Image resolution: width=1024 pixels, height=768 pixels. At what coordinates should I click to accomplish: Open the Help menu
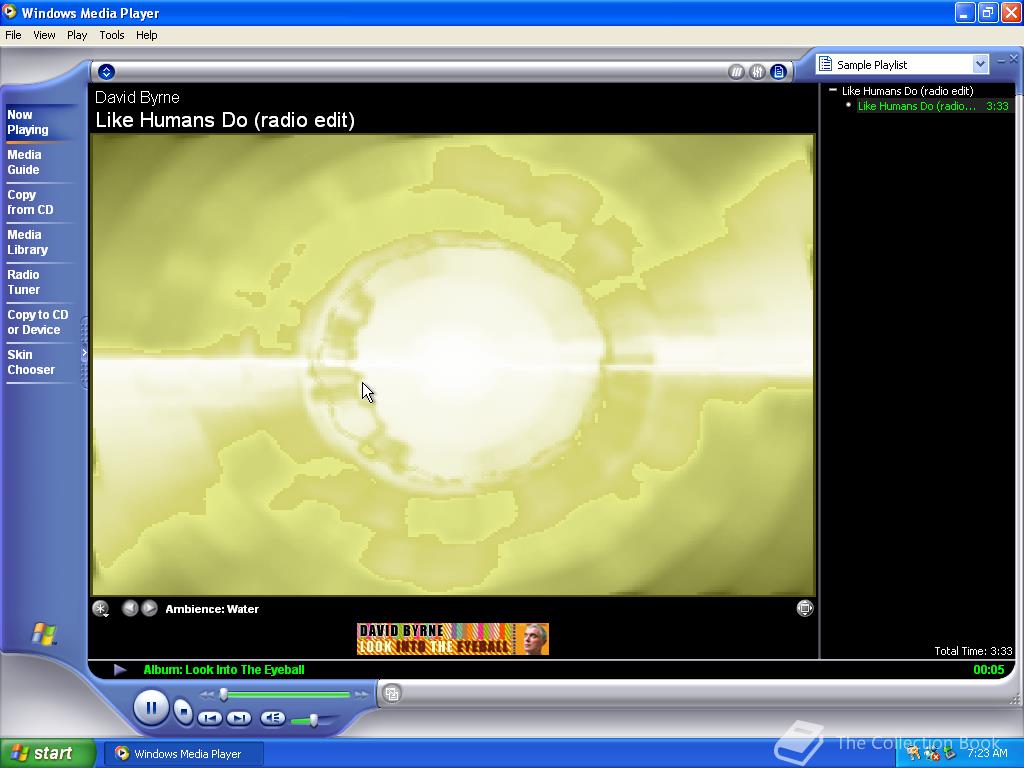pyautogui.click(x=146, y=35)
